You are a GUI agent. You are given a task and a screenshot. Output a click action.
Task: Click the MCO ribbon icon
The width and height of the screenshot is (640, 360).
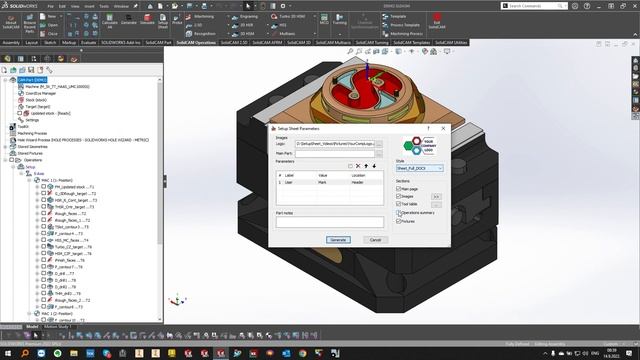(x=324, y=20)
